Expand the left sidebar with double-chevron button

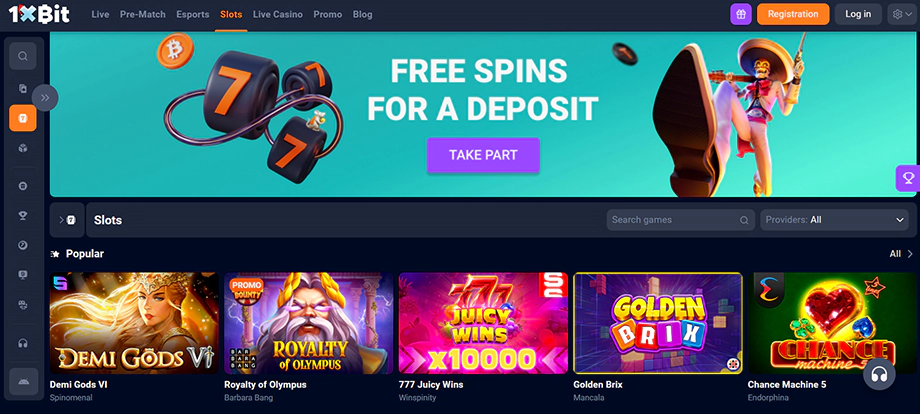45,98
